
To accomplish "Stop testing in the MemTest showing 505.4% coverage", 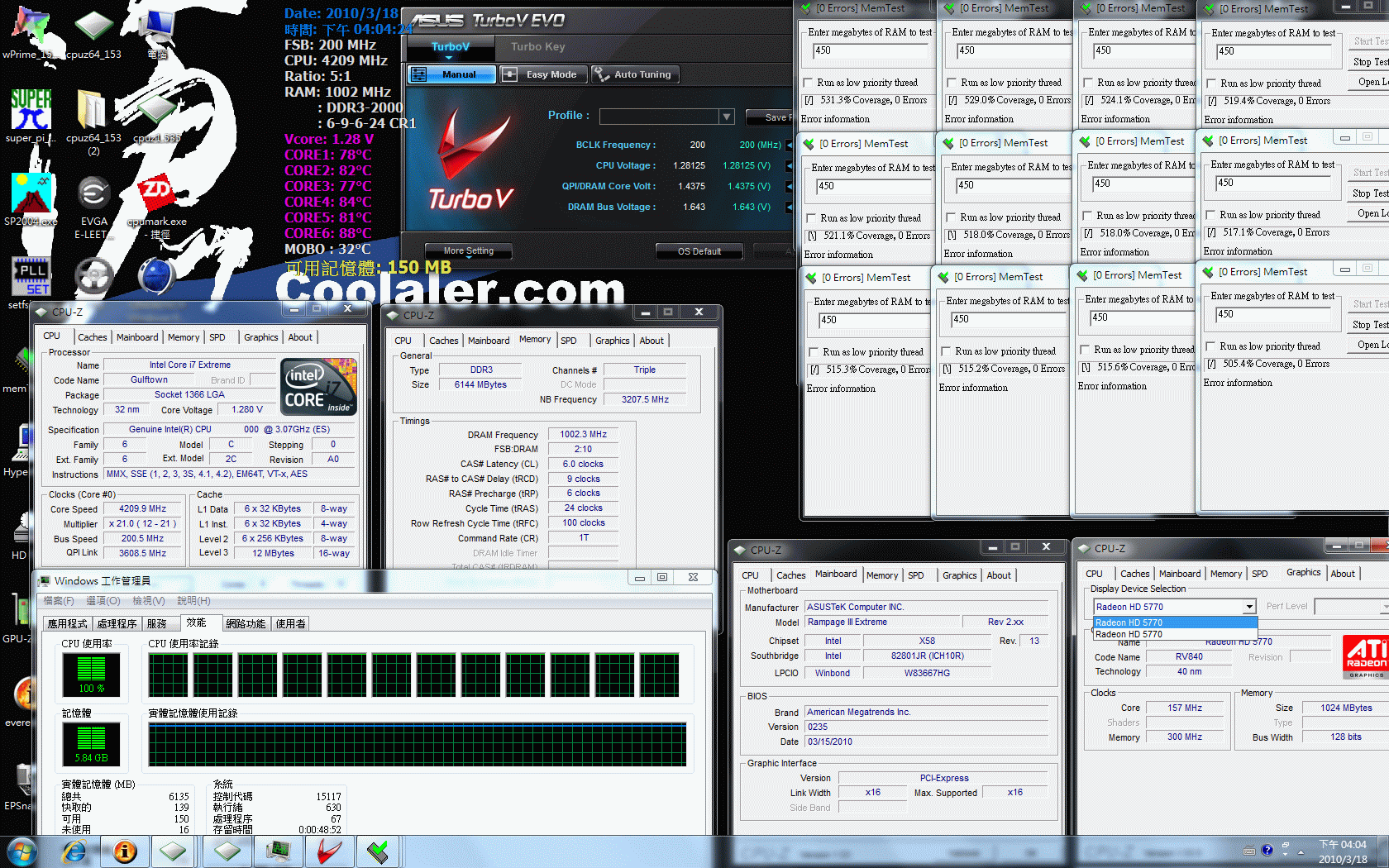I will point(1368,325).
